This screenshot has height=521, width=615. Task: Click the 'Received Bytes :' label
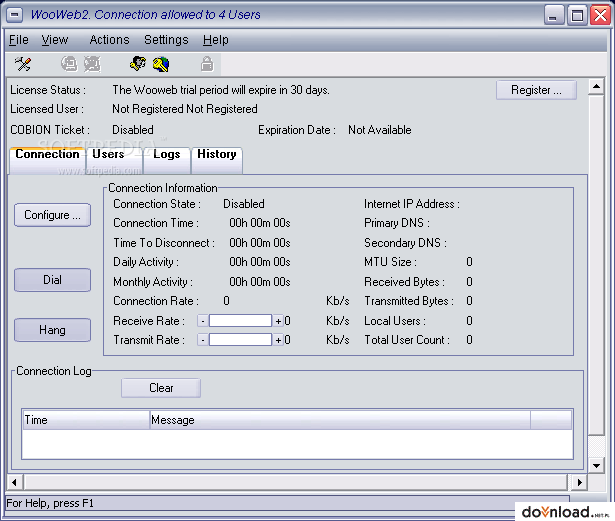[404, 282]
